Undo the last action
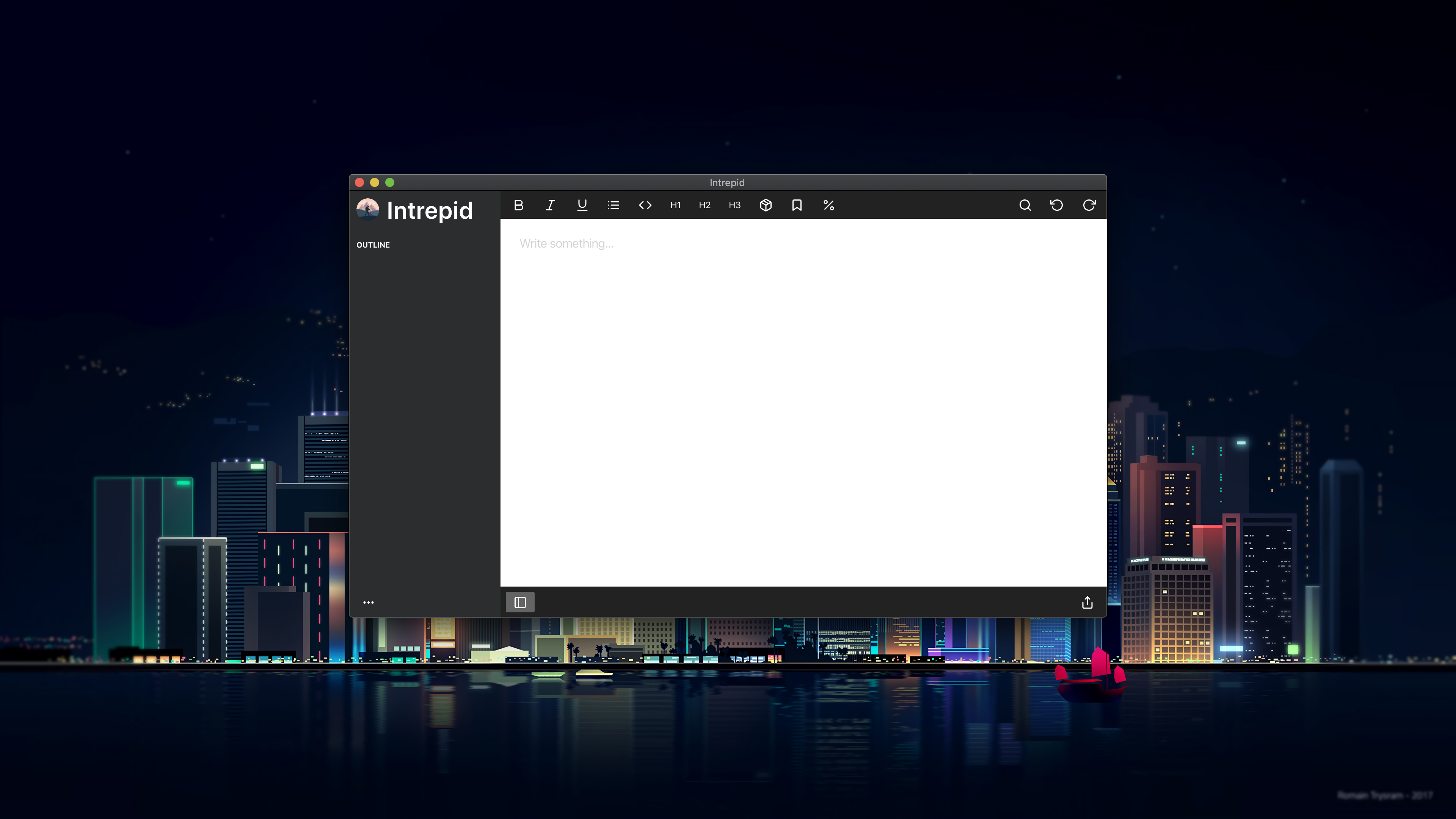Image resolution: width=1456 pixels, height=819 pixels. pos(1056,205)
